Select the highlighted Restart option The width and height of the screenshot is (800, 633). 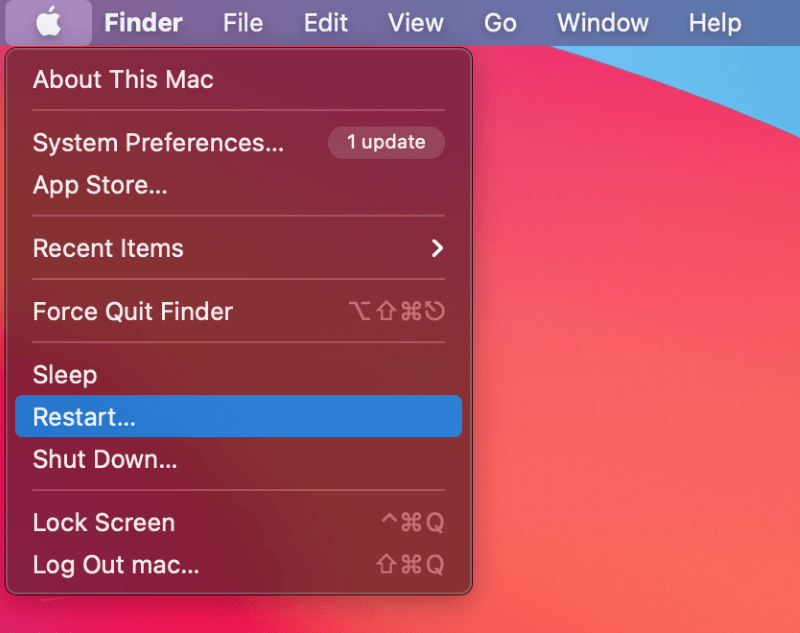[84, 417]
